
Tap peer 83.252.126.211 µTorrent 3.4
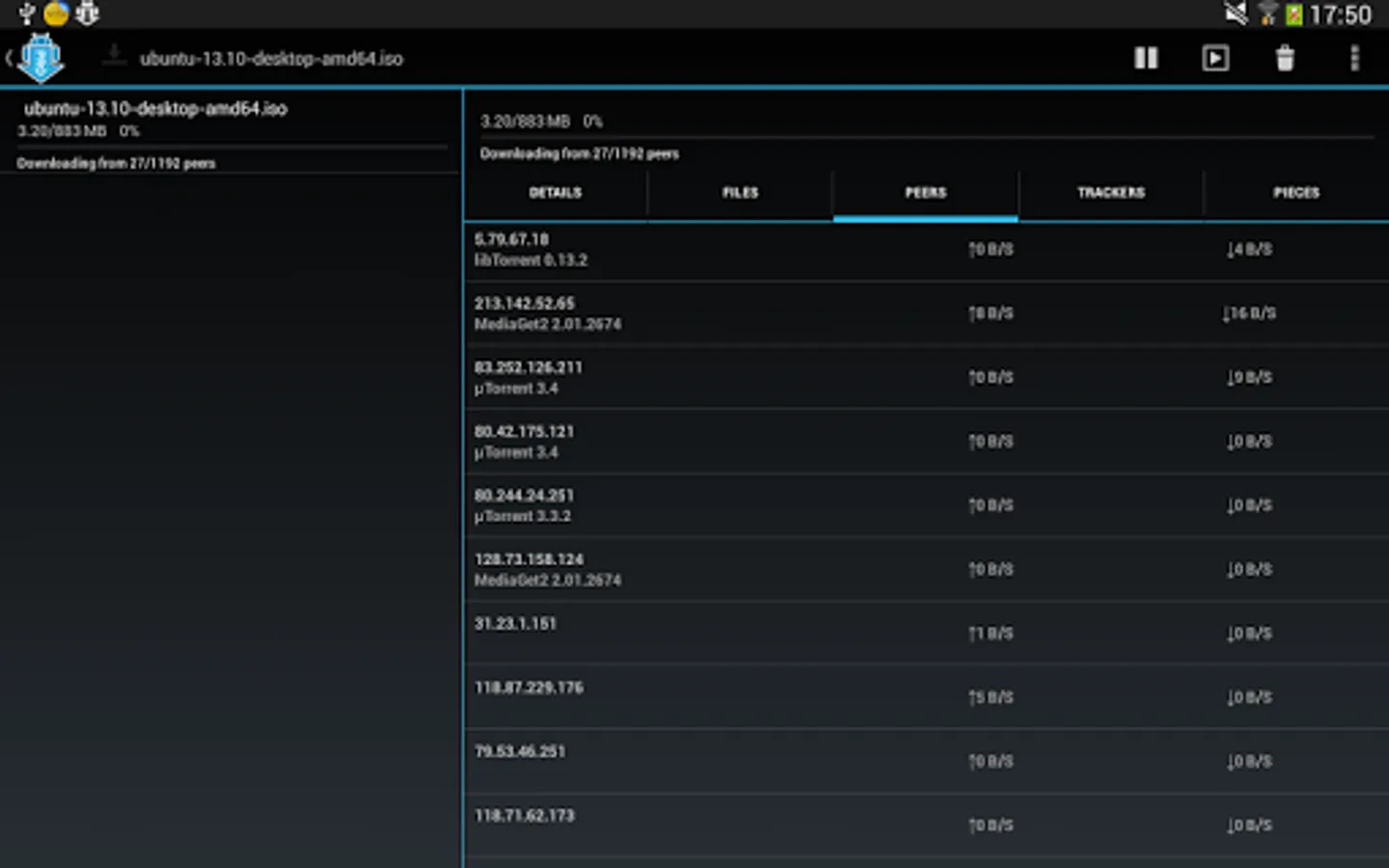pyautogui.click(x=926, y=378)
